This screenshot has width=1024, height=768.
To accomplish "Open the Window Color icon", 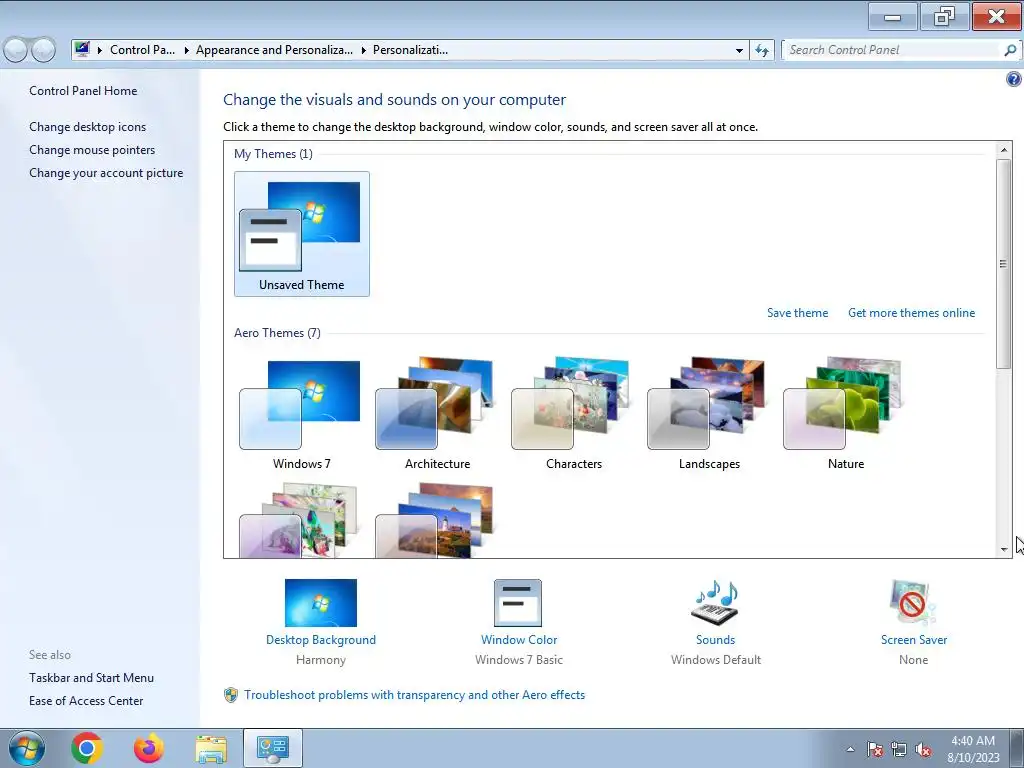I will pyautogui.click(x=518, y=603).
